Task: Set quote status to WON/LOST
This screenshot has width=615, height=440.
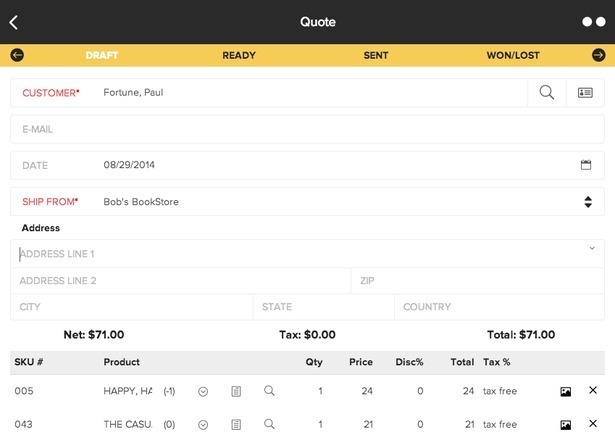Action: (x=513, y=55)
